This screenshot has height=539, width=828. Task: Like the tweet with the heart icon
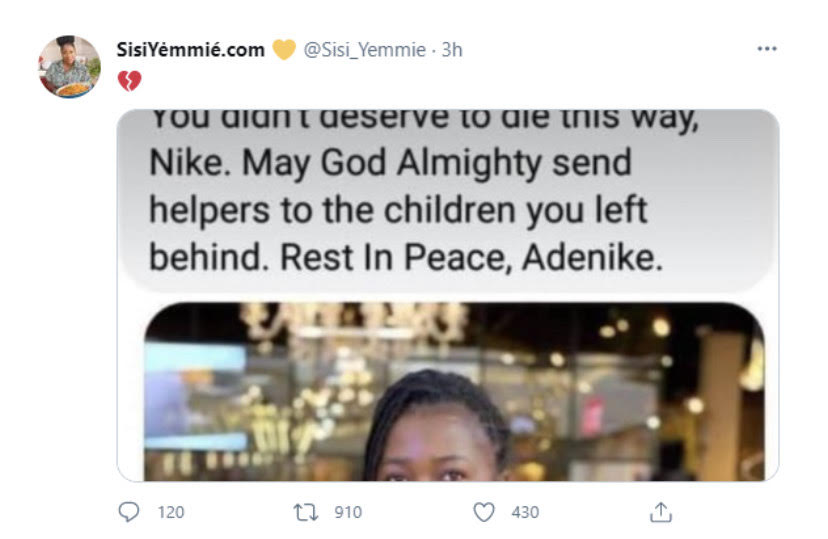pos(484,512)
